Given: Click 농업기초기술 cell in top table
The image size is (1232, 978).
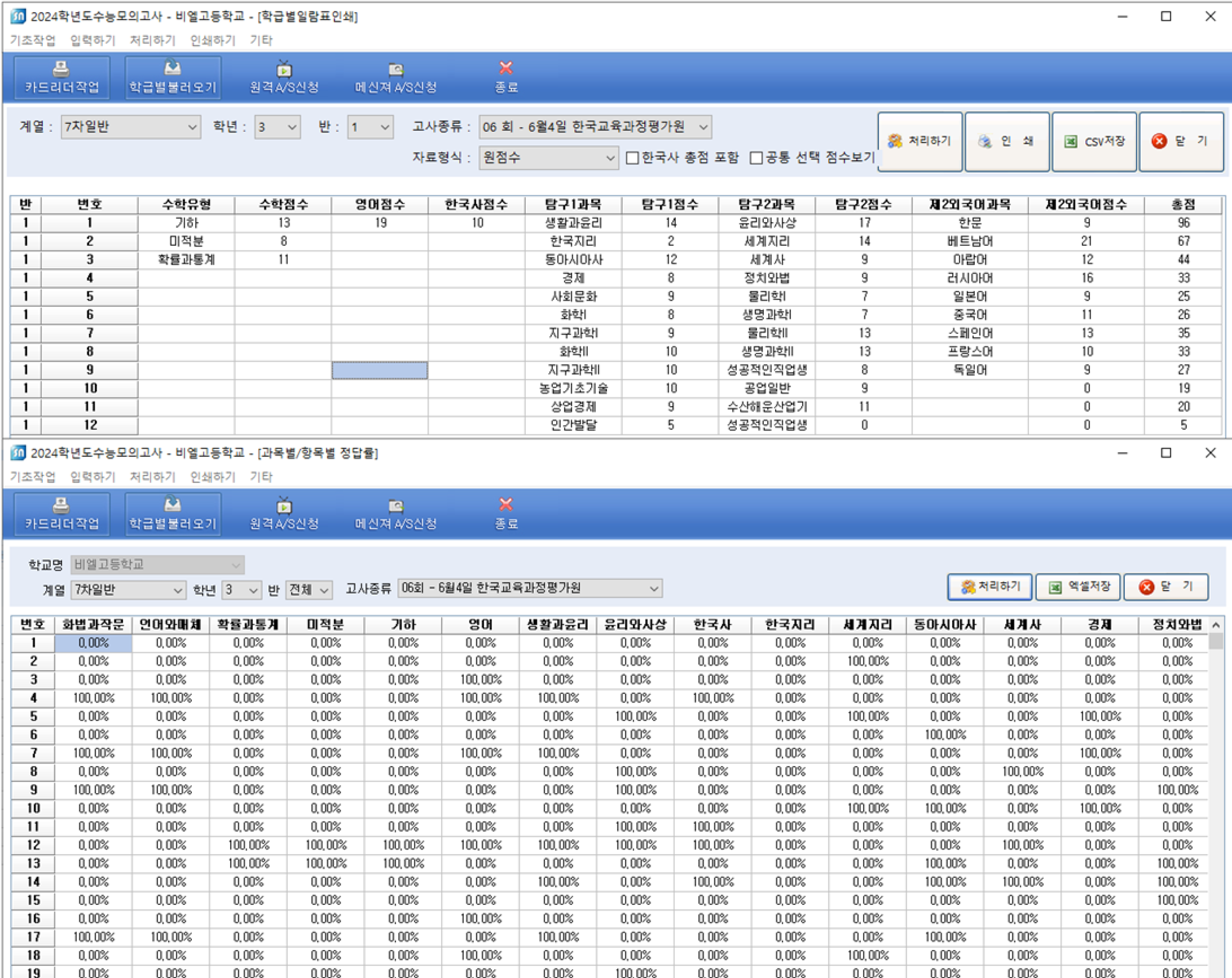Looking at the screenshot, I should [x=573, y=388].
